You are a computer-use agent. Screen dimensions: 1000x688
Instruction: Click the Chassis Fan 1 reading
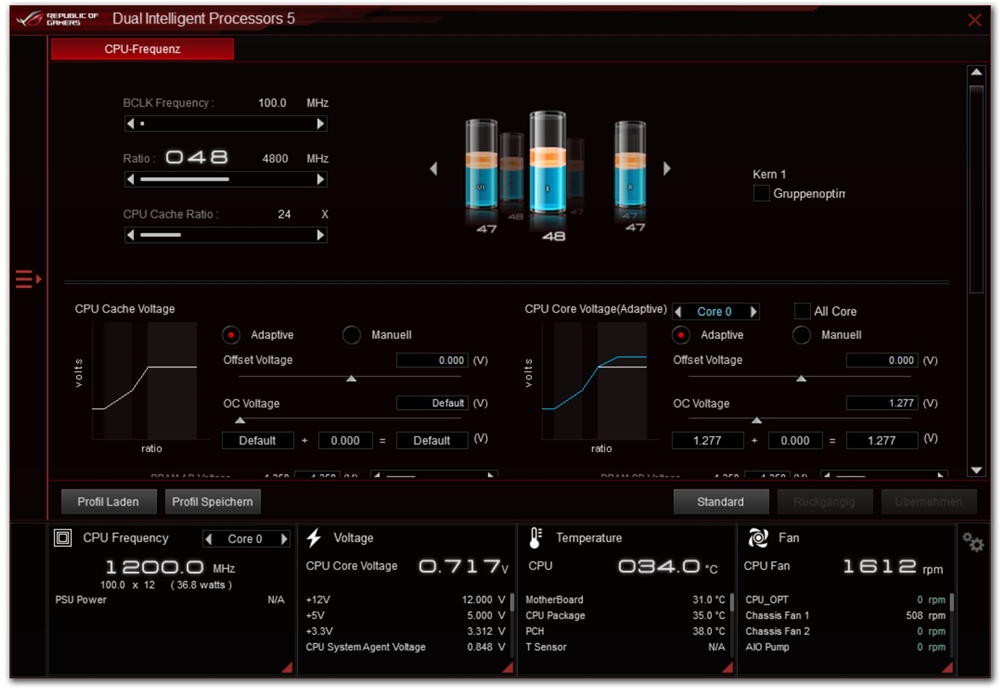tap(845, 615)
